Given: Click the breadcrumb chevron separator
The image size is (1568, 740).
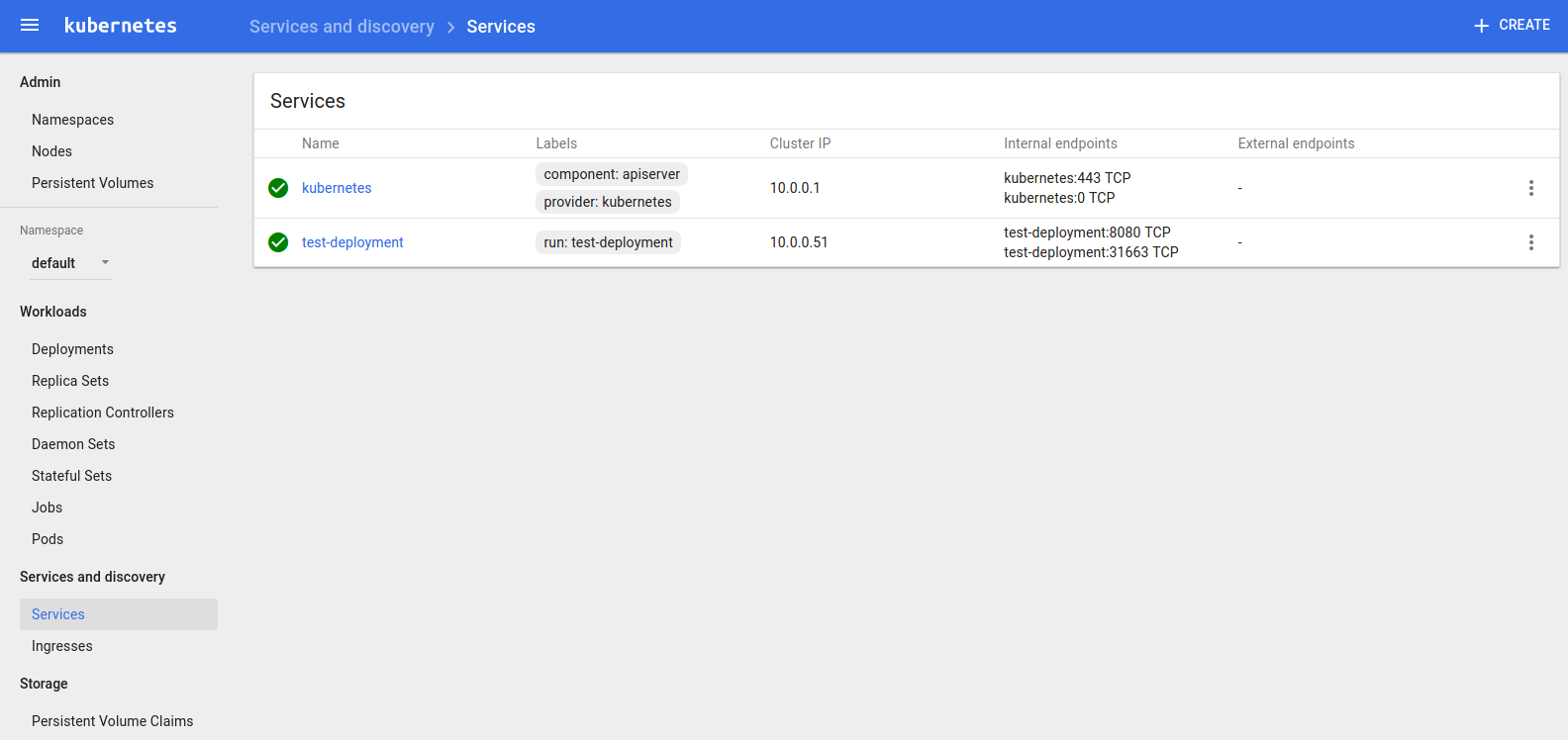Looking at the screenshot, I should point(450,27).
